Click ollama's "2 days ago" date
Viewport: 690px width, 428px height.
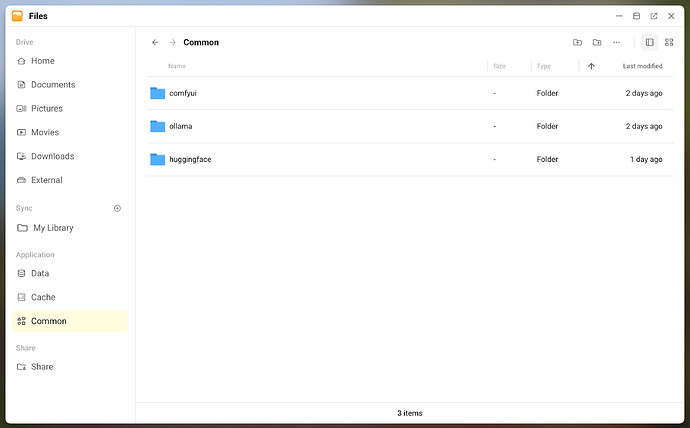pos(644,126)
